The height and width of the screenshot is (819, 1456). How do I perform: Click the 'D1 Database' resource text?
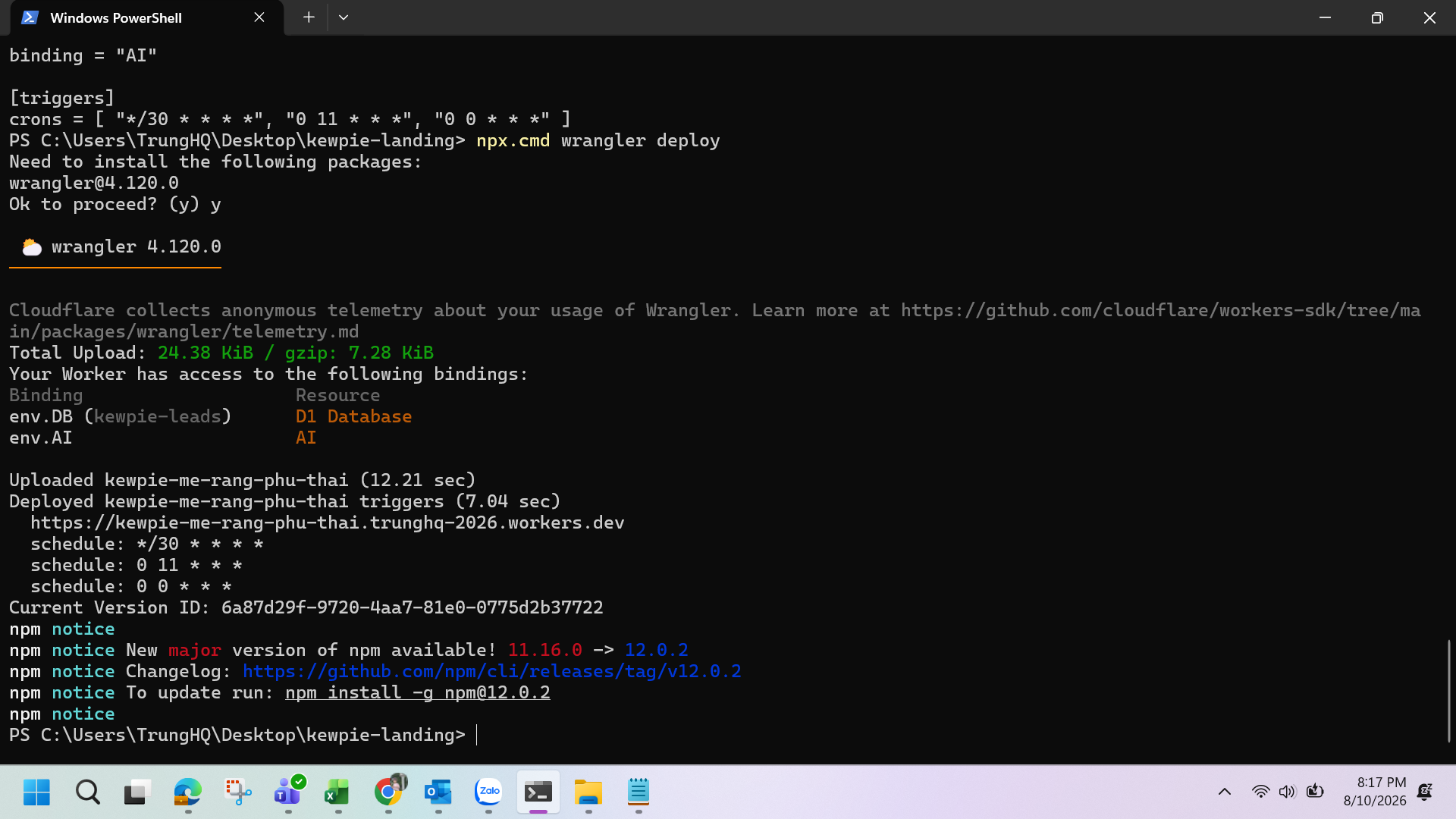coord(354,417)
